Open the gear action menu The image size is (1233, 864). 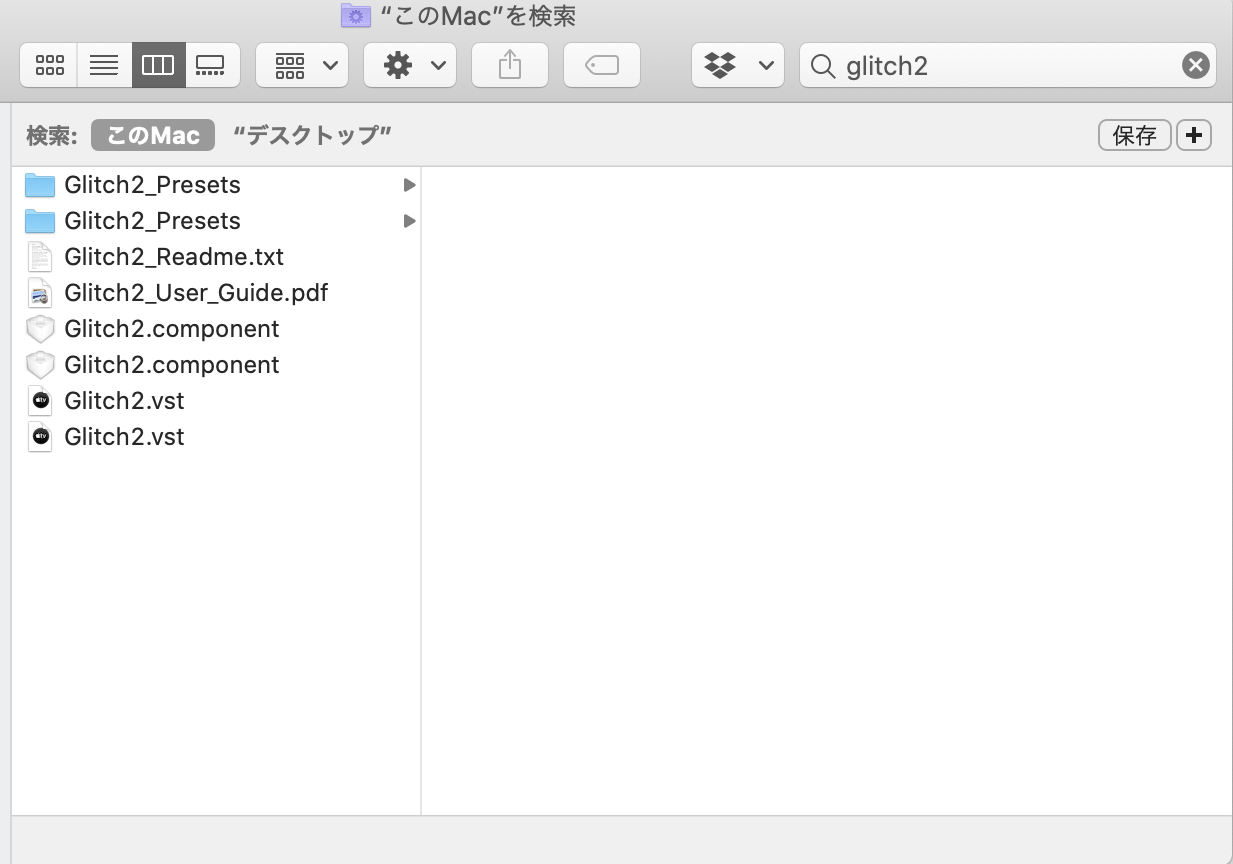point(410,66)
